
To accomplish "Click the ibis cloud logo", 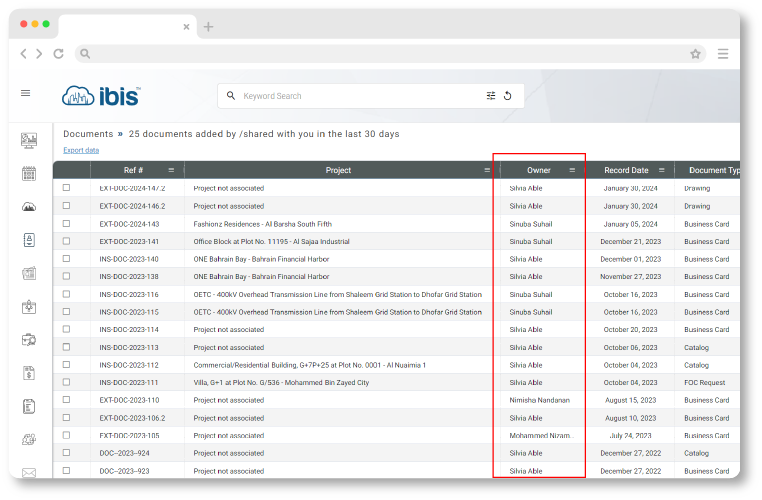I will pyautogui.click(x=100, y=96).
